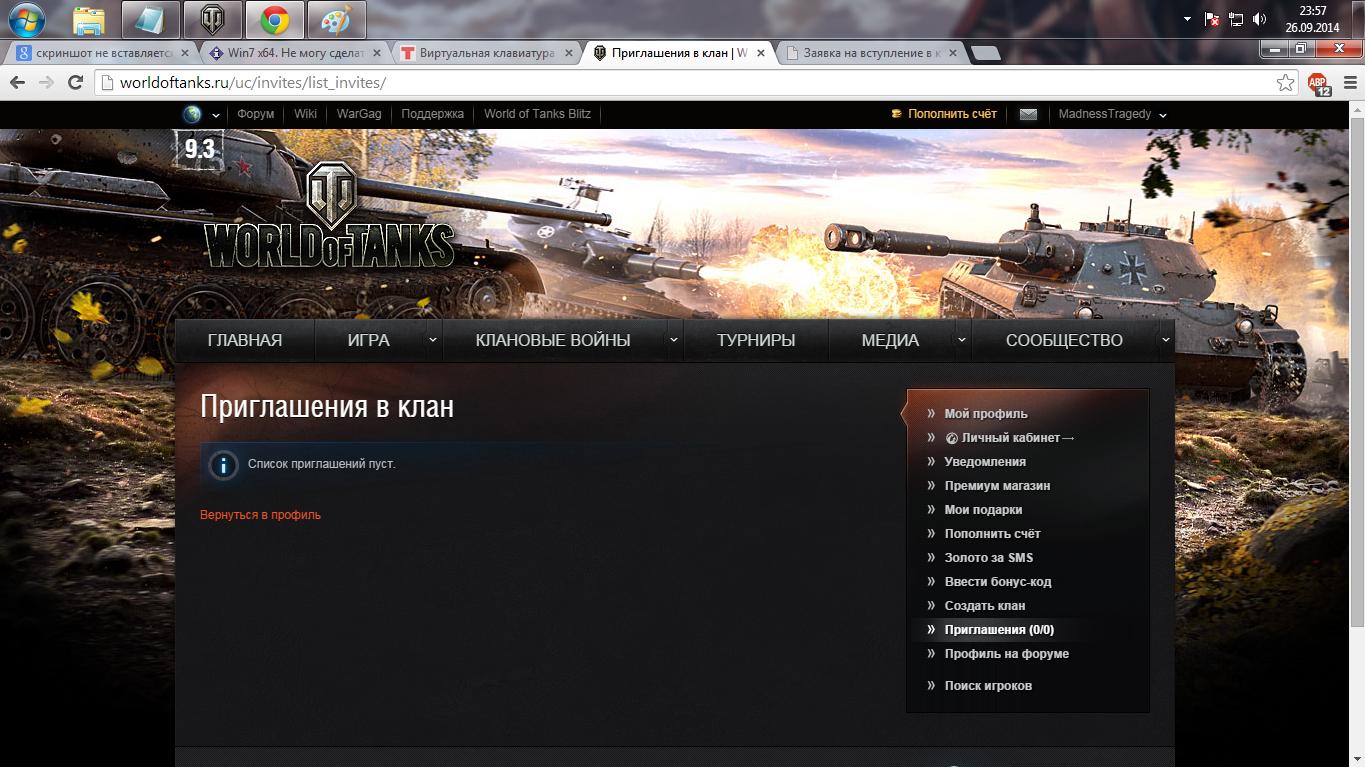The width and height of the screenshot is (1365, 767).
Task: Open the ИГРА menu item
Action: click(369, 340)
